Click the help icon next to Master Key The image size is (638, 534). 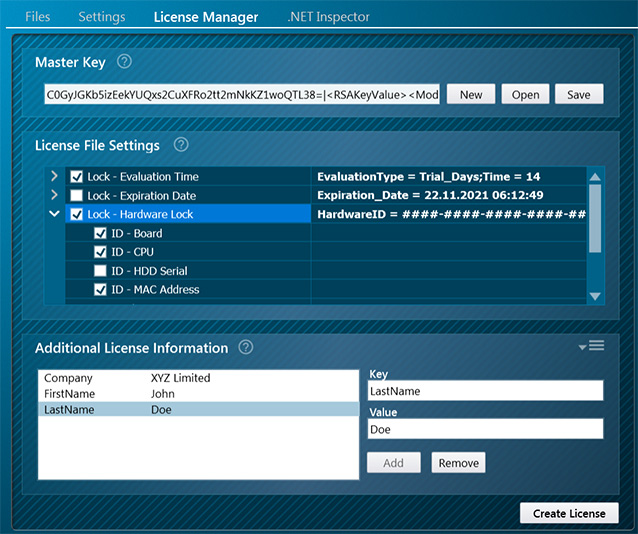124,62
